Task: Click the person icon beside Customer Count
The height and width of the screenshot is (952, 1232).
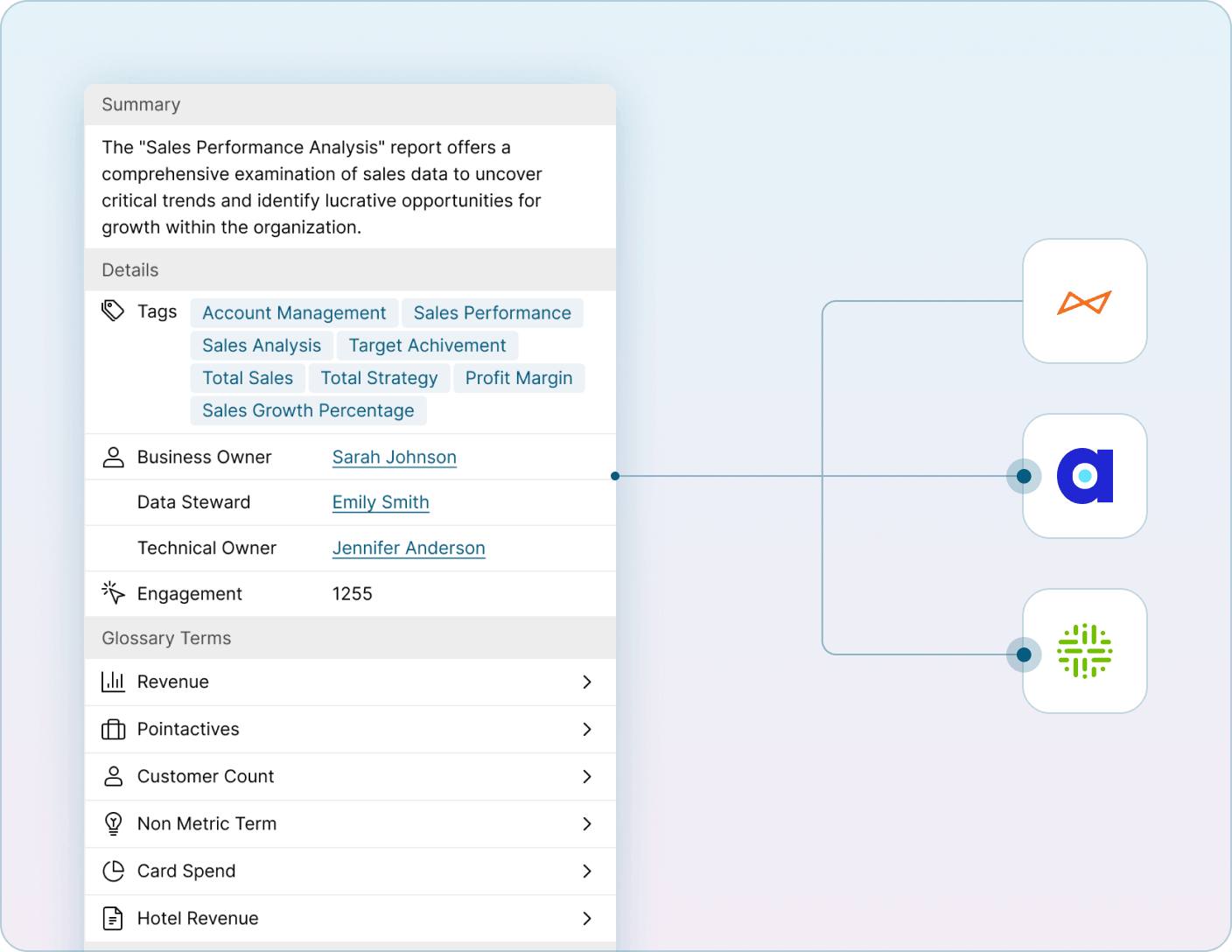Action: pyautogui.click(x=114, y=776)
